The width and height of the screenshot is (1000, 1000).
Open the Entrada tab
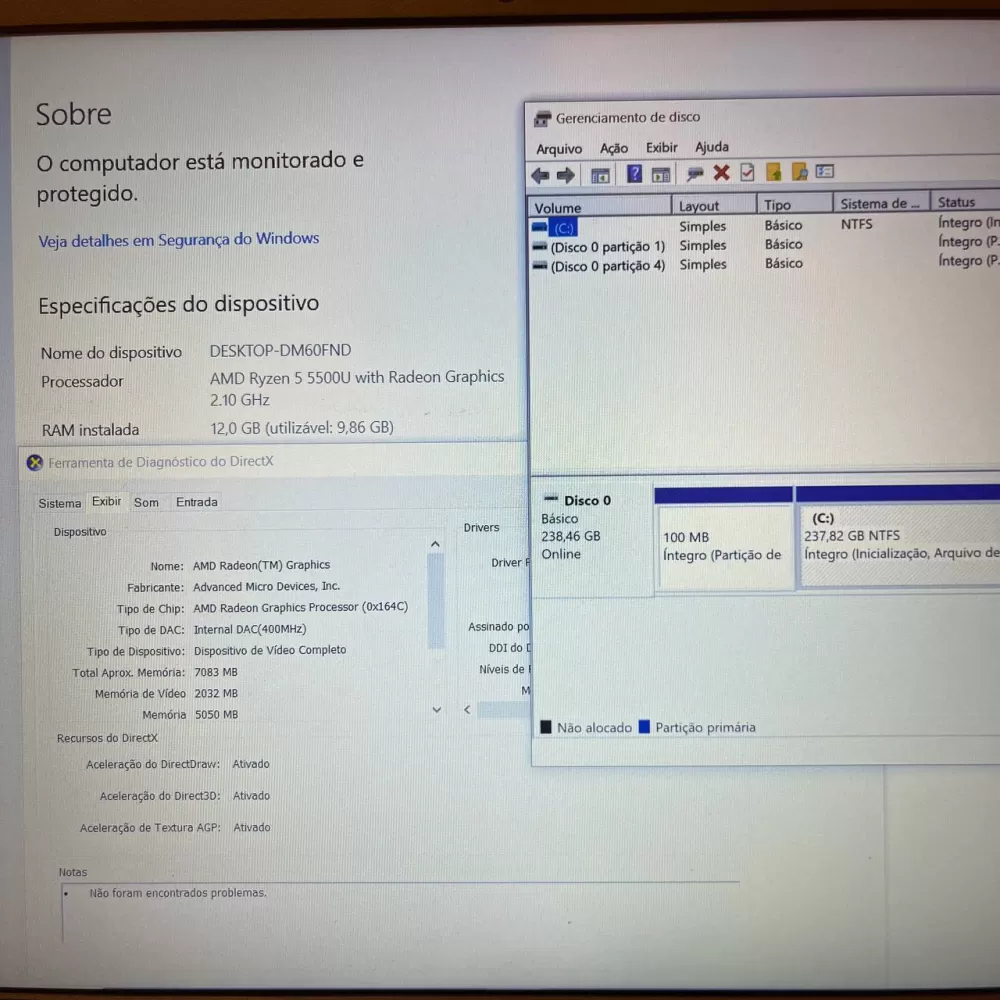(x=197, y=502)
